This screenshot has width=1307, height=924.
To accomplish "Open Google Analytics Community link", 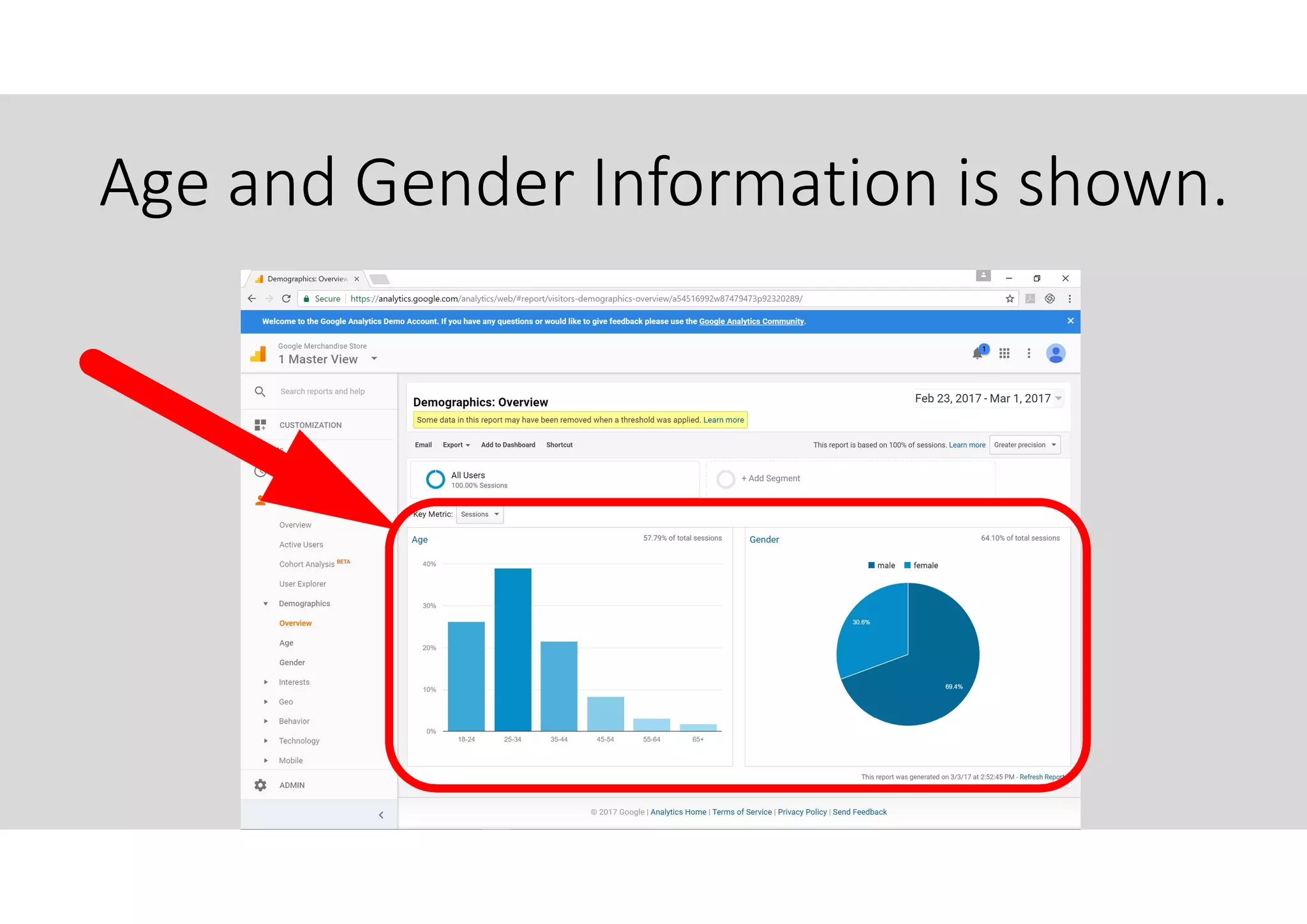I will [751, 322].
